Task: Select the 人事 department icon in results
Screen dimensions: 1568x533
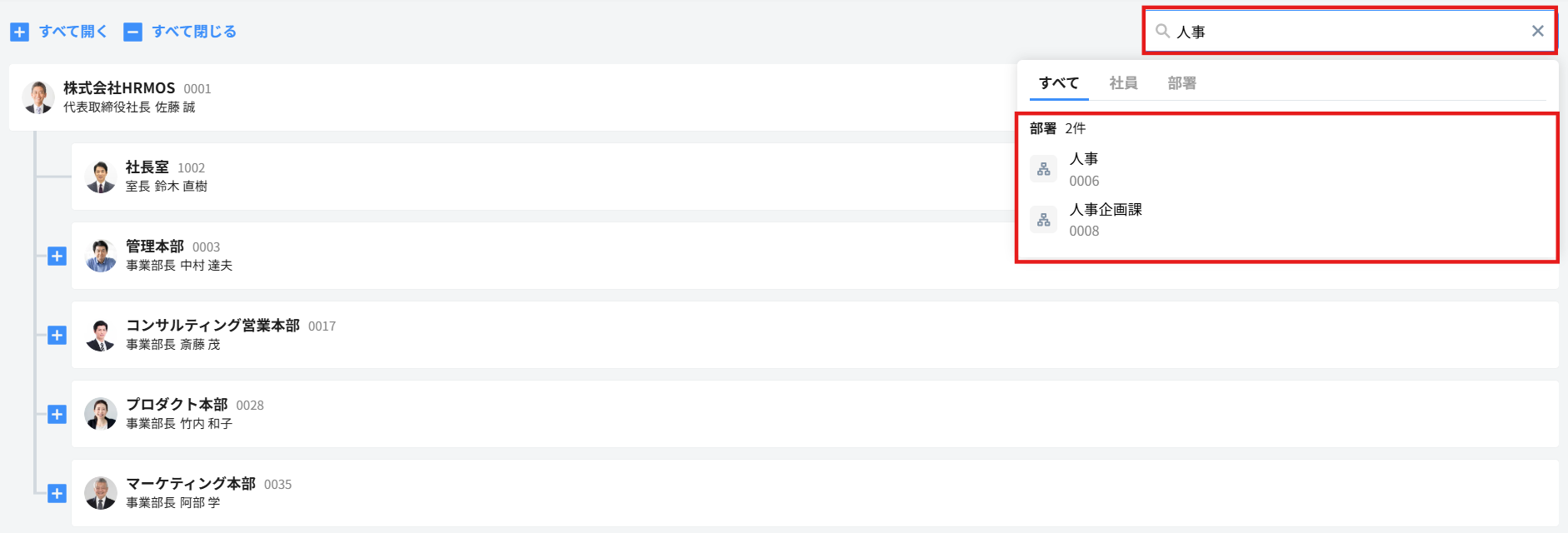Action: click(1043, 169)
